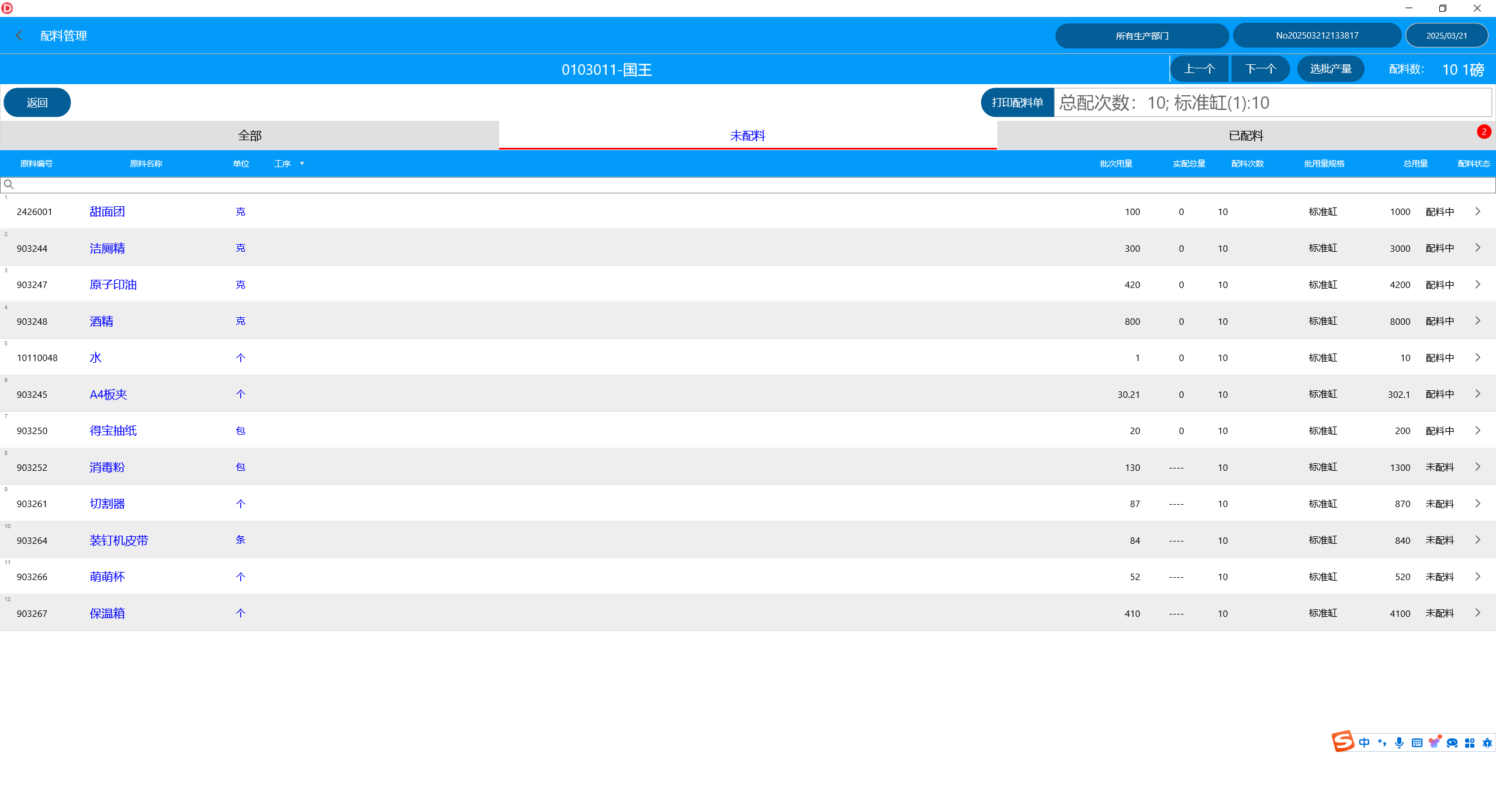Image resolution: width=1496 pixels, height=812 pixels.
Task: Switch to the 已配料 tab
Action: coord(1246,136)
